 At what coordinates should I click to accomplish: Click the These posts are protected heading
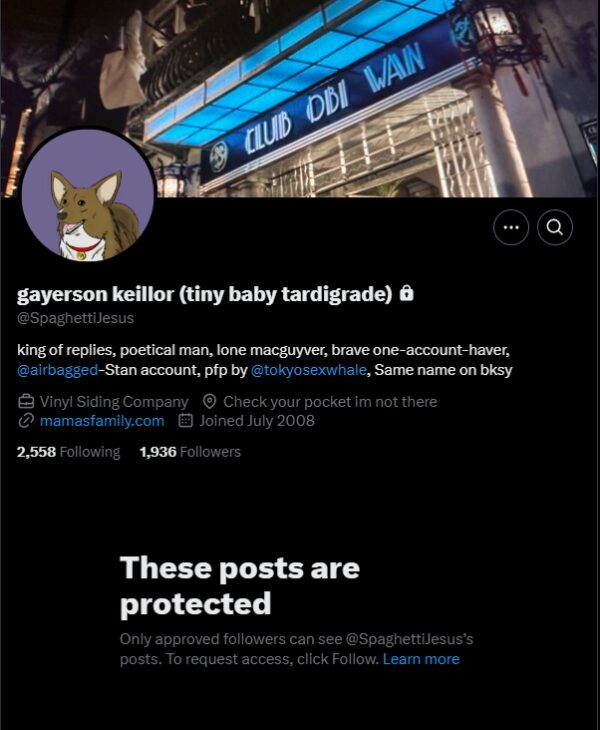point(240,586)
